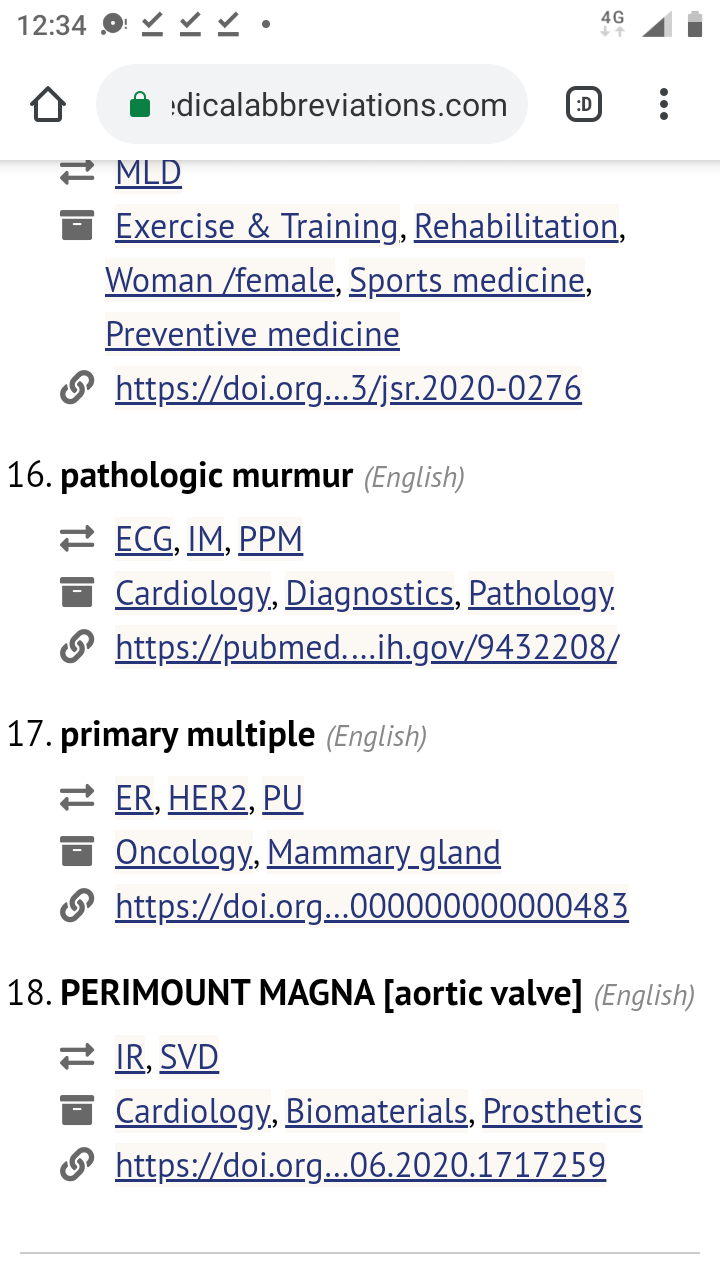Viewport: 720px width, 1280px height.
Task: Click the SVD abbreviation link
Action: point(189,1057)
